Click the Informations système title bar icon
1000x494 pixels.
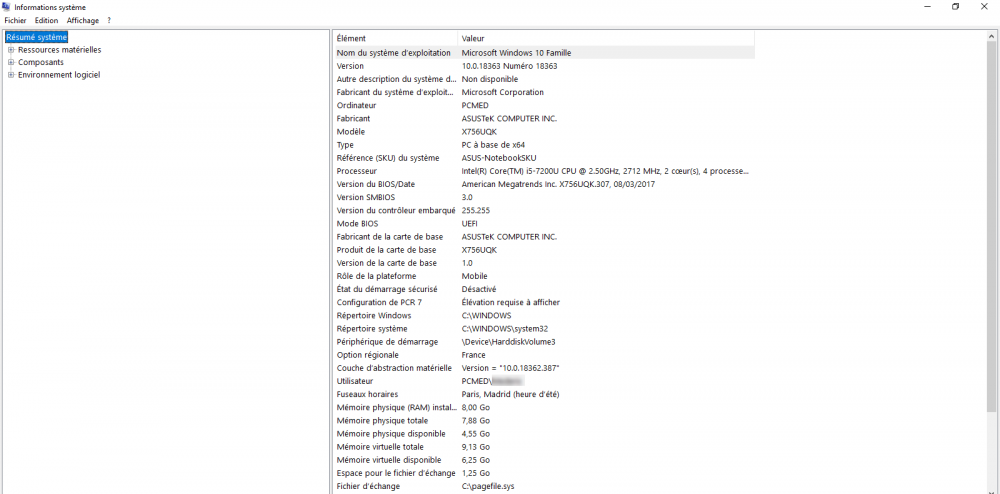tap(8, 7)
